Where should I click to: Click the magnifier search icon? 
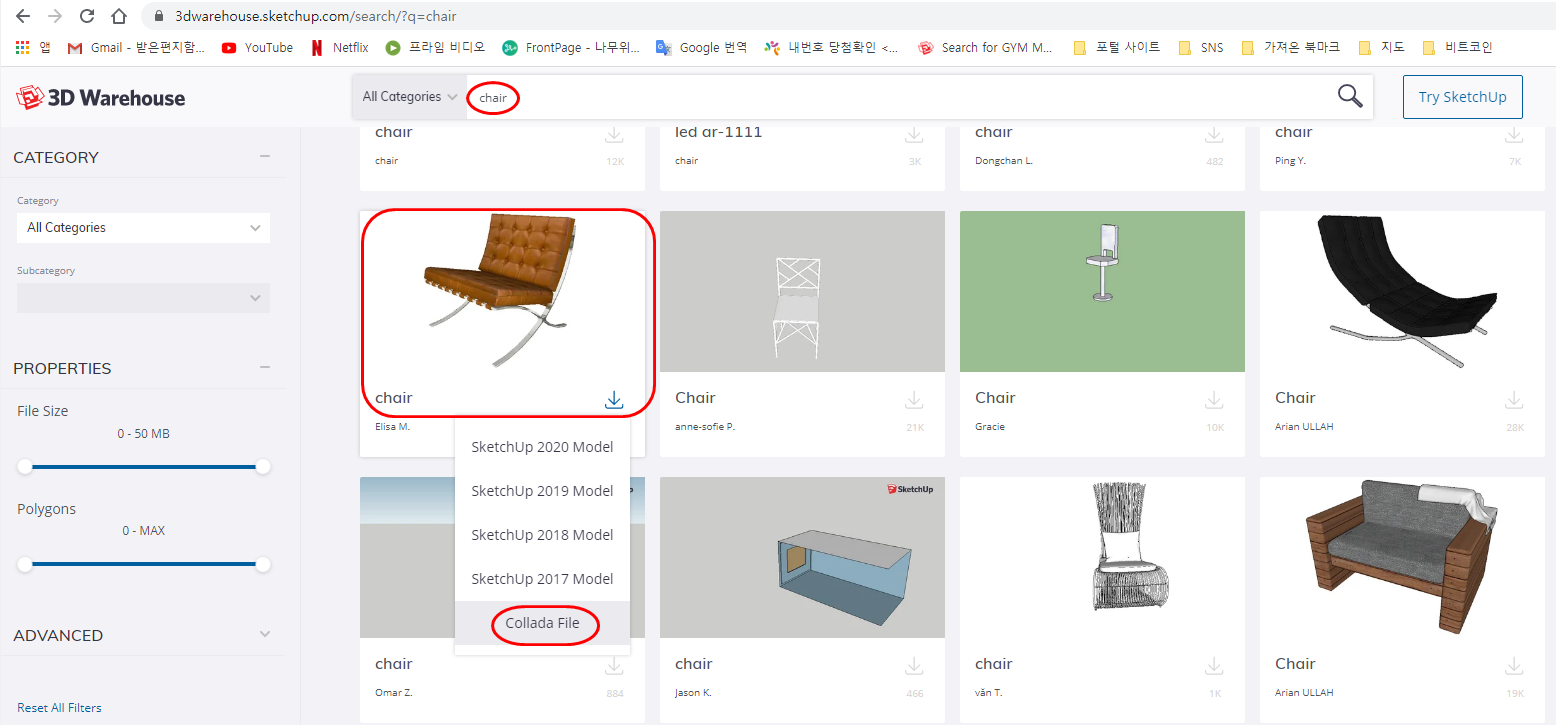[x=1350, y=96]
